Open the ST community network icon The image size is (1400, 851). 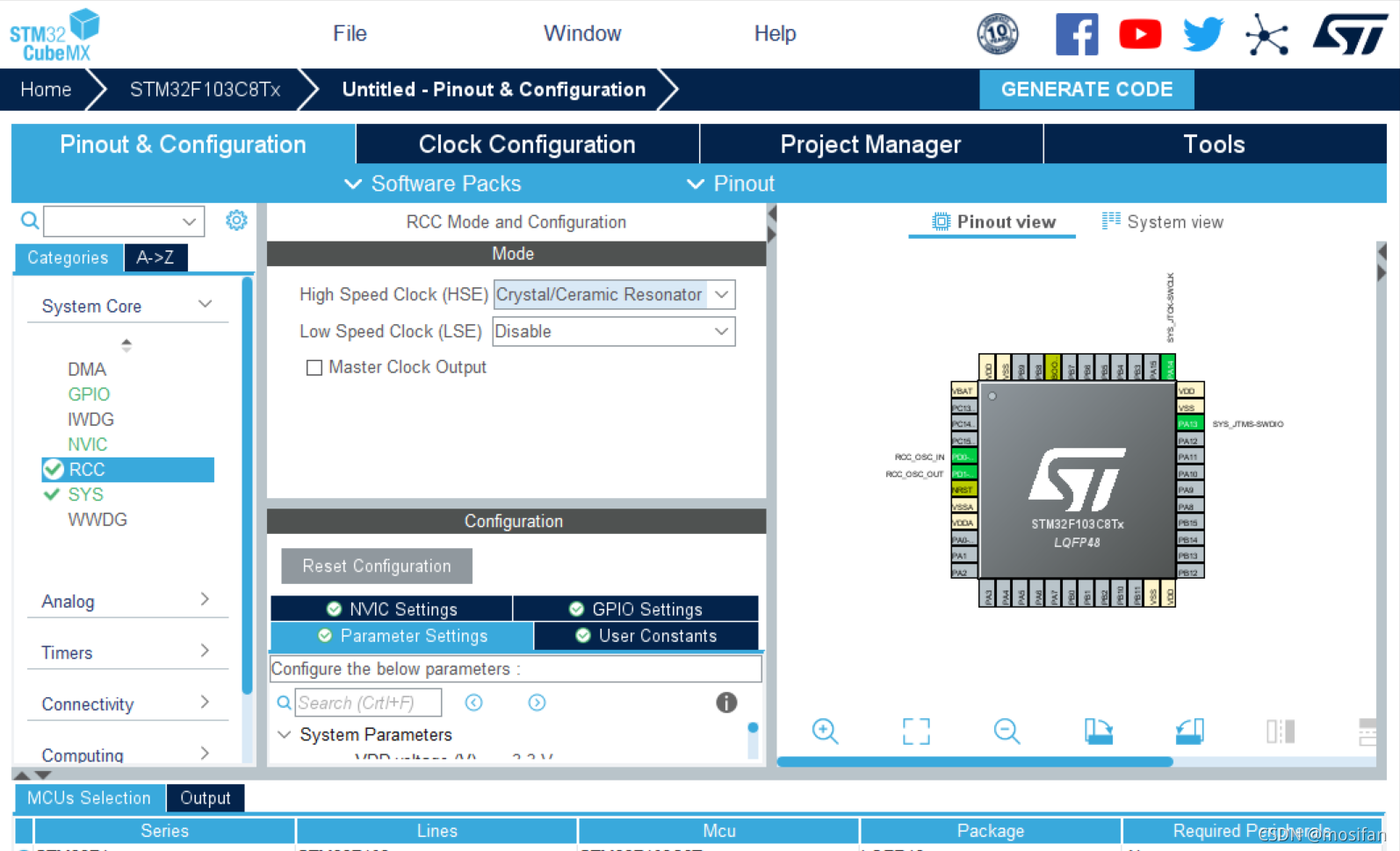[1266, 35]
